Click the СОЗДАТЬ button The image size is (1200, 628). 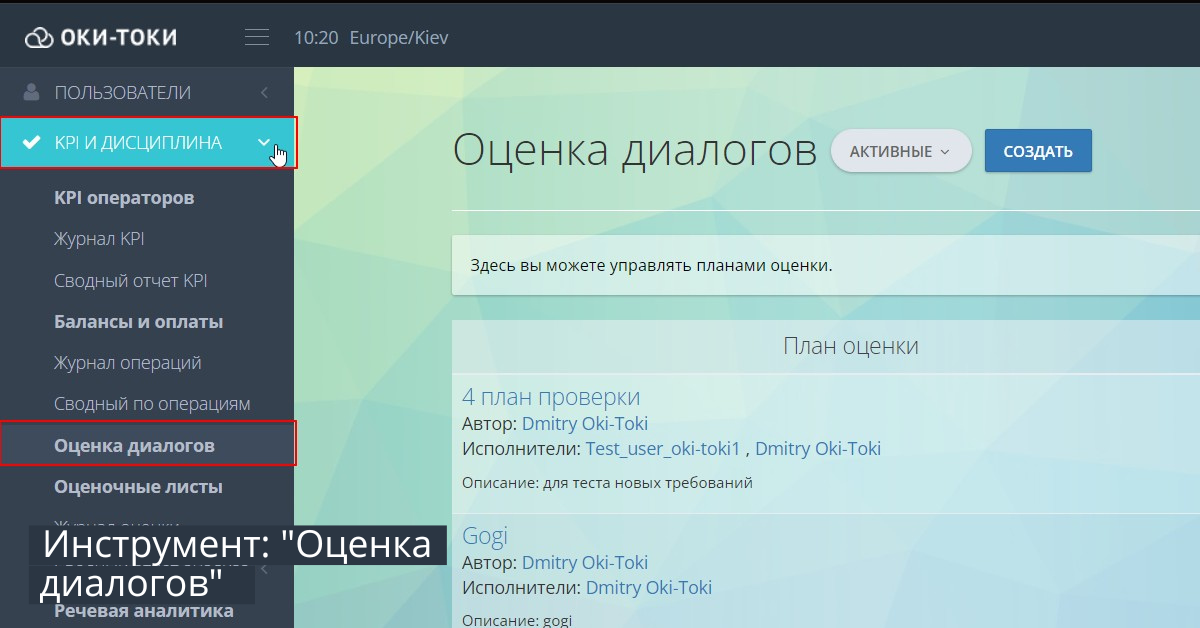pos(1038,152)
